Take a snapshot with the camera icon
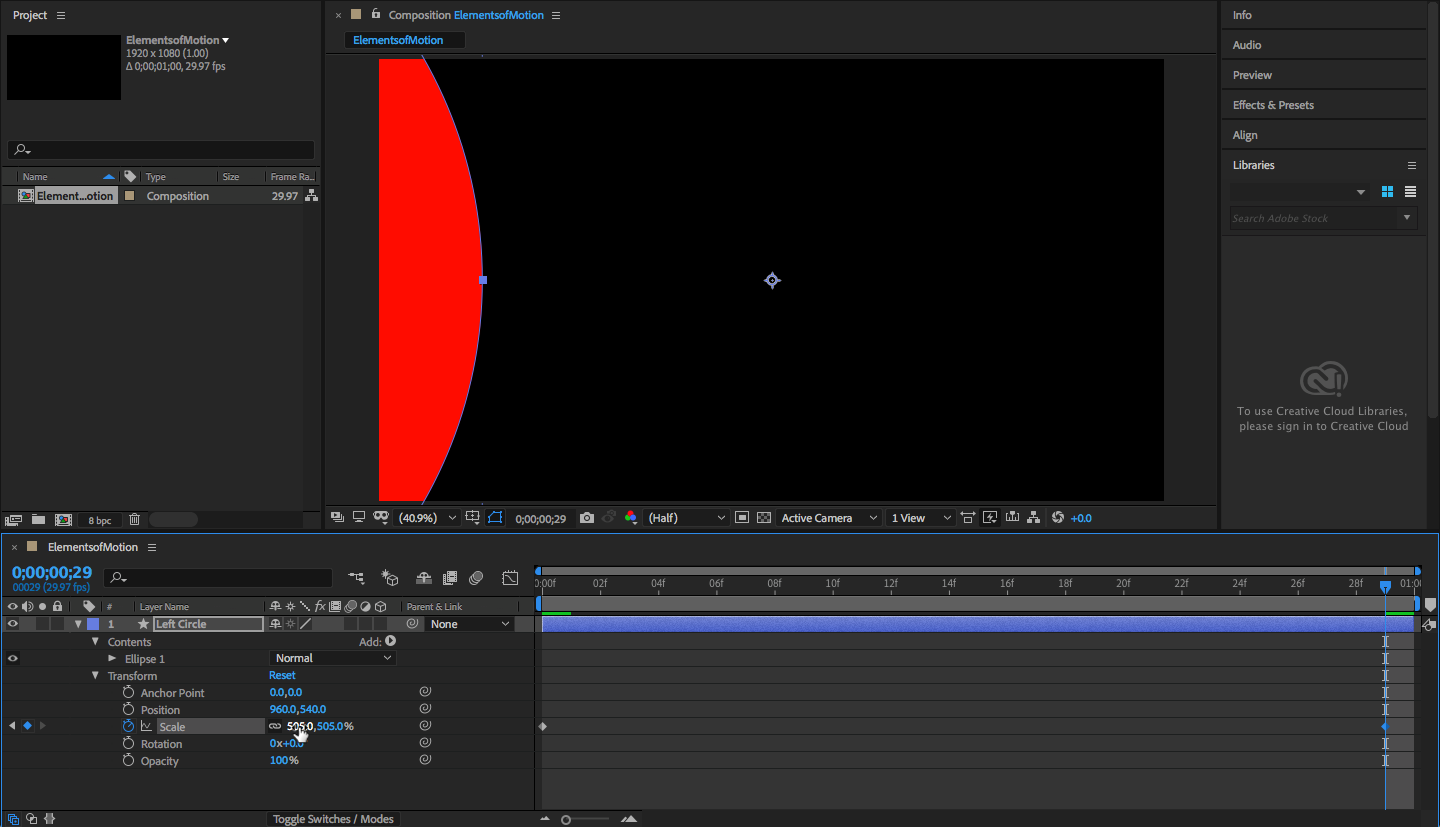 tap(587, 518)
